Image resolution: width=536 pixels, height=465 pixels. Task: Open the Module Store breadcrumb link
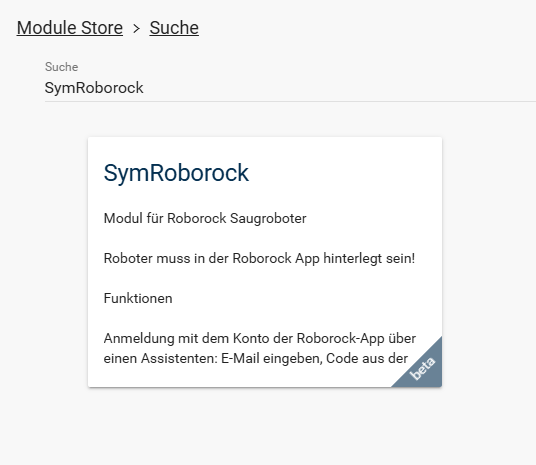[x=70, y=28]
